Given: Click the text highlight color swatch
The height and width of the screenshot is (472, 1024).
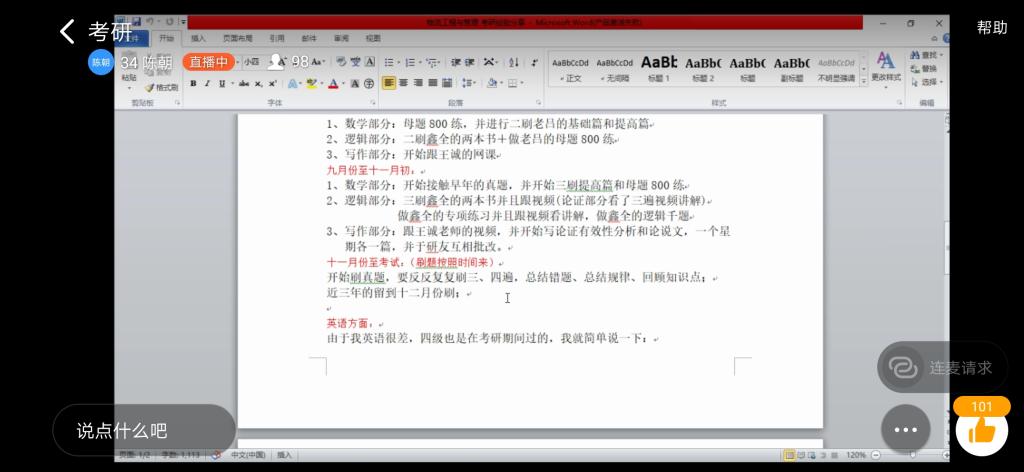Looking at the screenshot, I should [311, 84].
